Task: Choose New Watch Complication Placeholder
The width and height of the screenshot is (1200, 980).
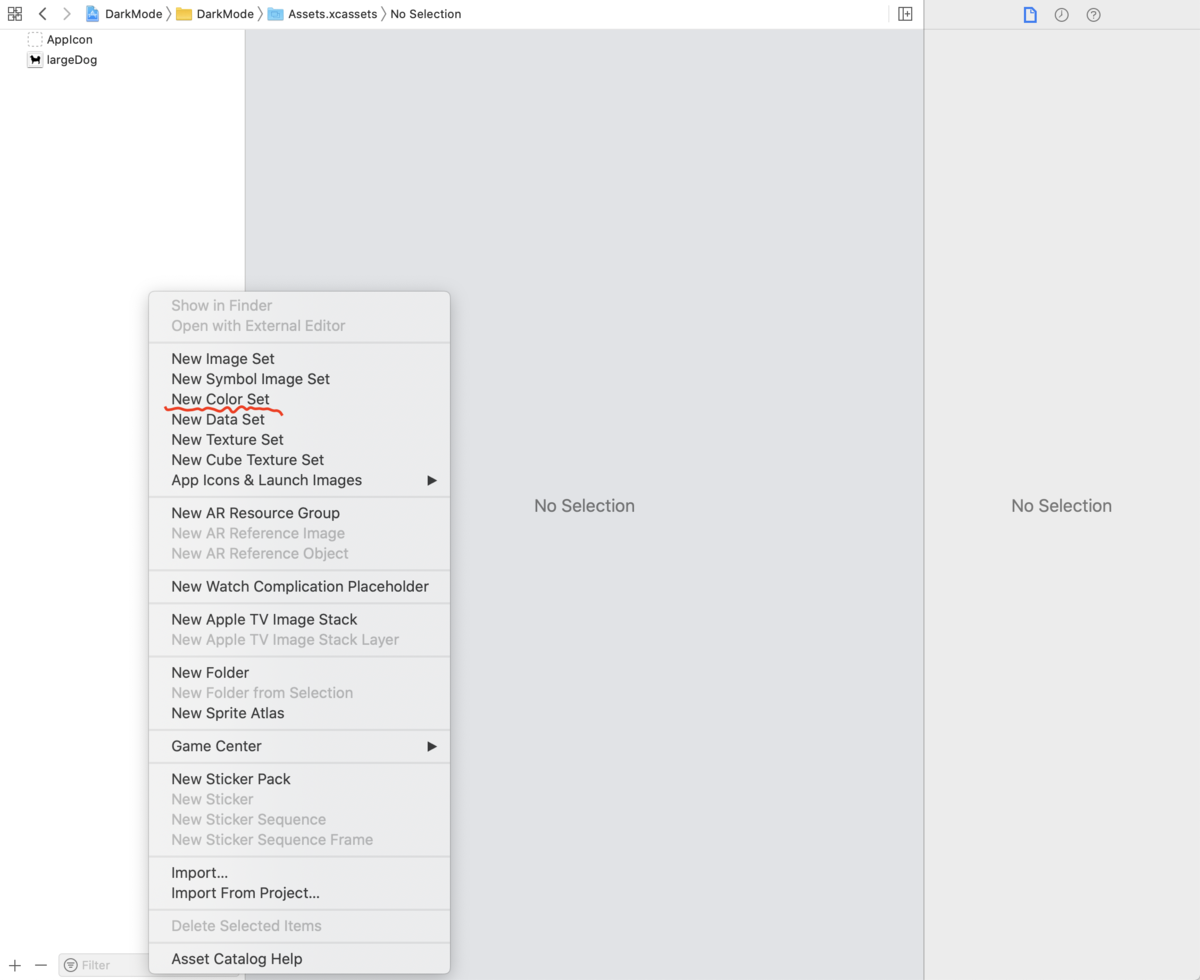Action: (299, 587)
